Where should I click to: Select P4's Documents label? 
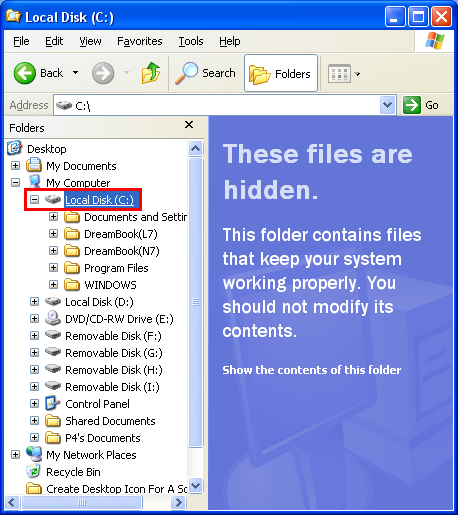103,438
